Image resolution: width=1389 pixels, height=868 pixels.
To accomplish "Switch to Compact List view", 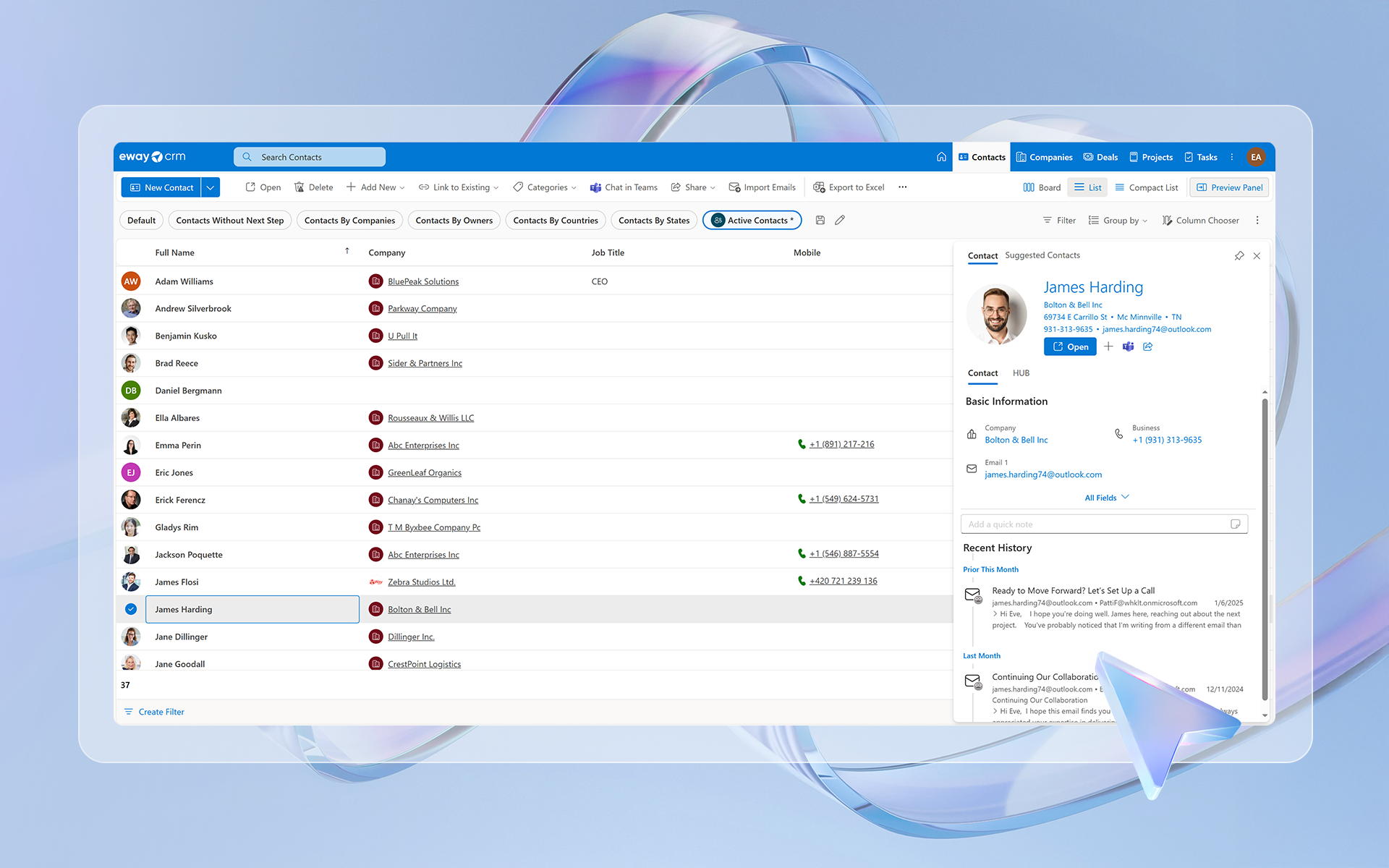I will tap(1146, 187).
